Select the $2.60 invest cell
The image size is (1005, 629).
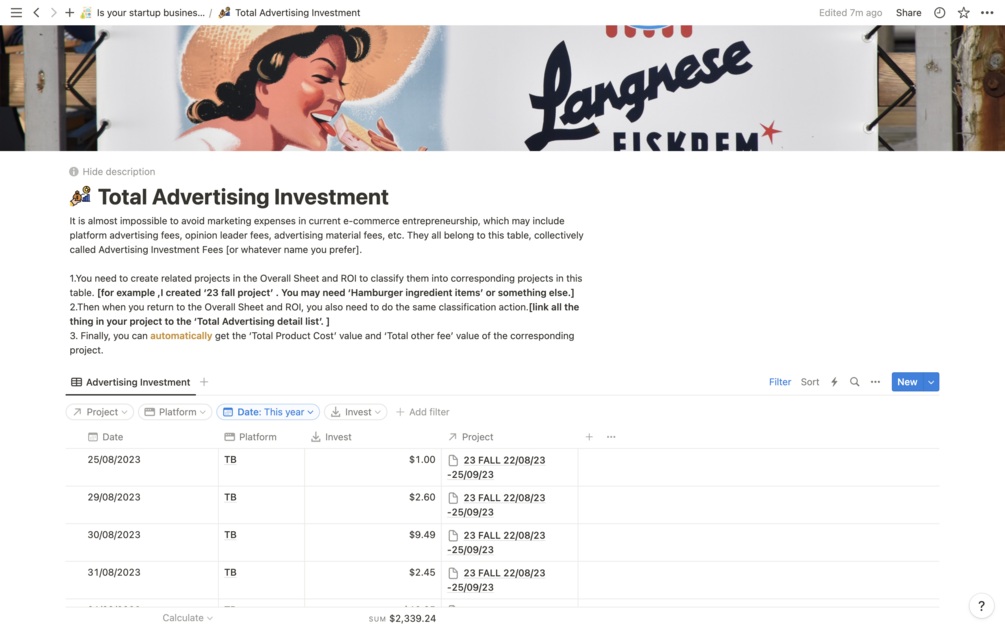373,505
